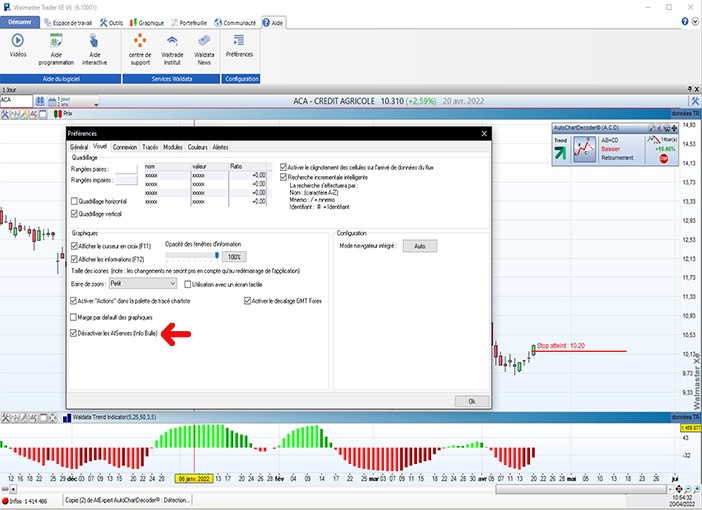Switch to the Connexion tab
The height and width of the screenshot is (510, 702).
(124, 147)
